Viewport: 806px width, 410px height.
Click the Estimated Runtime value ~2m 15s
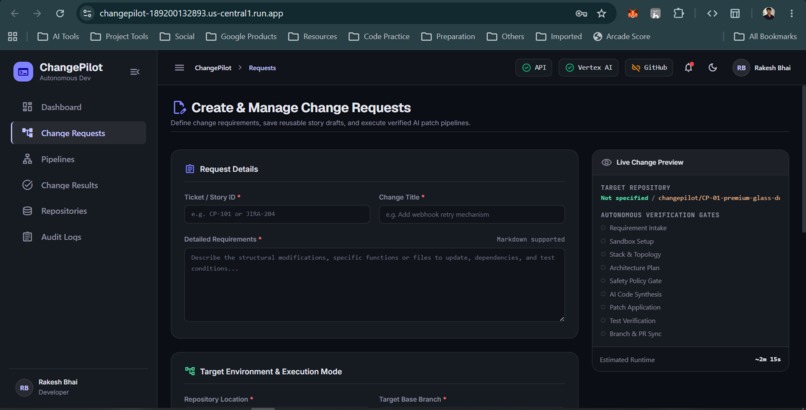point(767,360)
